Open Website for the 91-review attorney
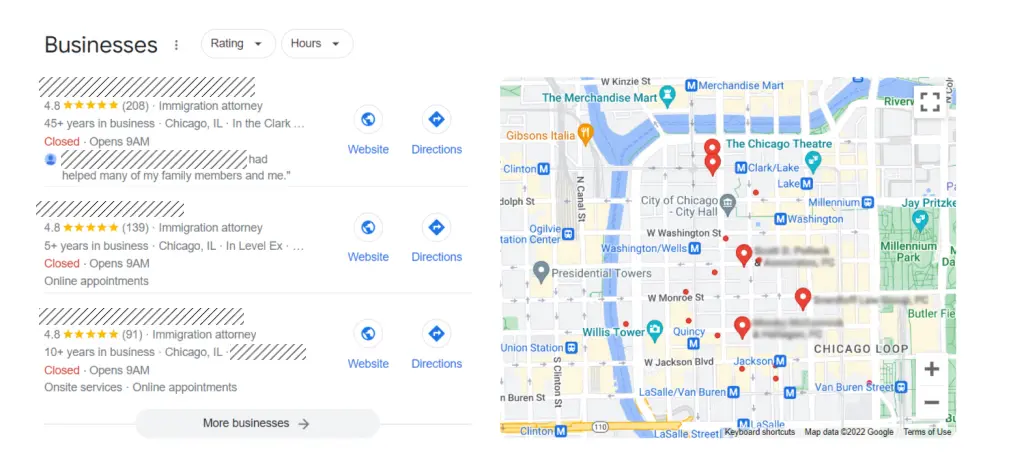The height and width of the screenshot is (476, 1024). (x=368, y=346)
